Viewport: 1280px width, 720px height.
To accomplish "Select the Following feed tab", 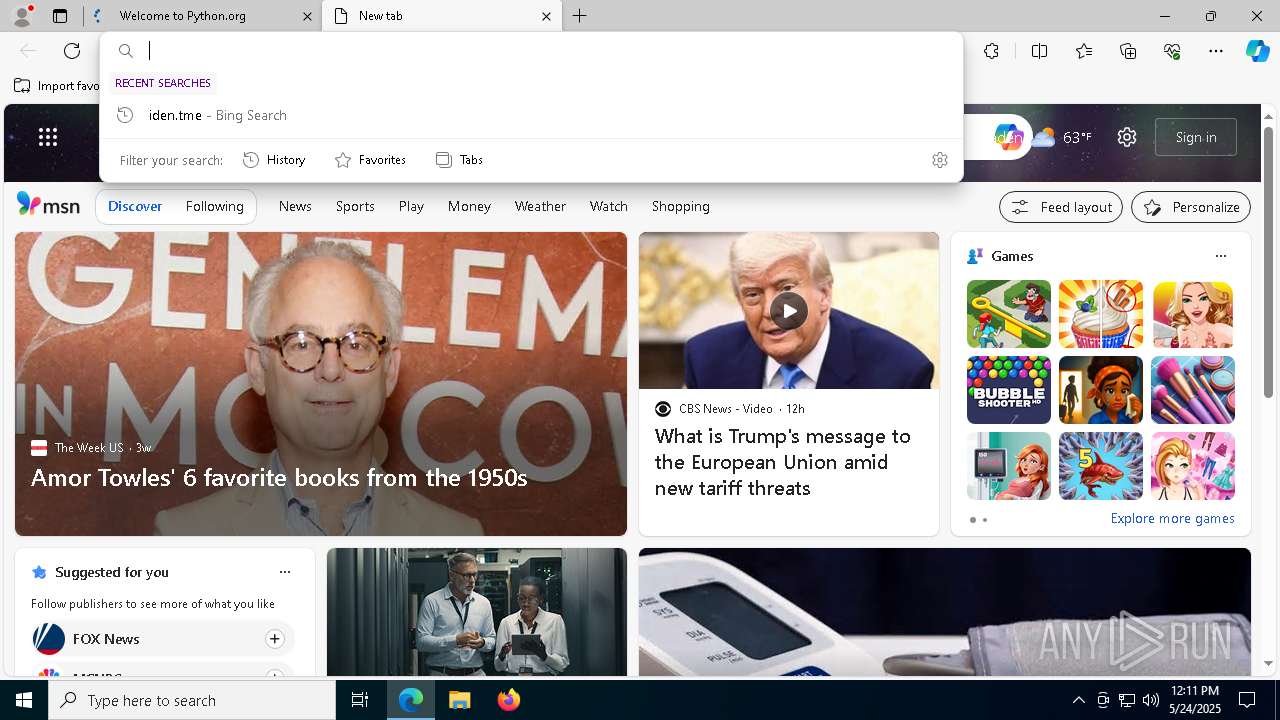I will 214,206.
